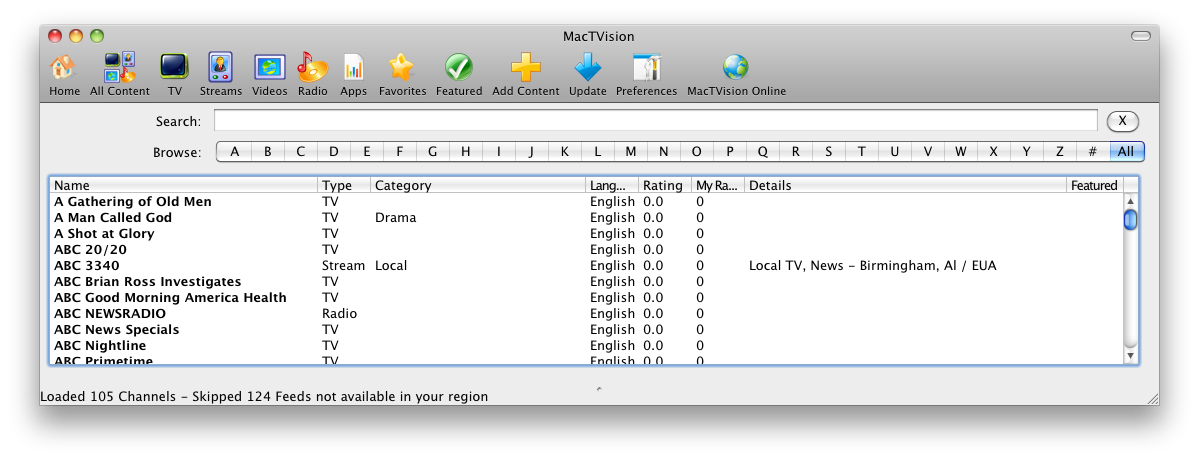This screenshot has height=460, width=1199.
Task: Select the T browse segment
Action: 862,152
